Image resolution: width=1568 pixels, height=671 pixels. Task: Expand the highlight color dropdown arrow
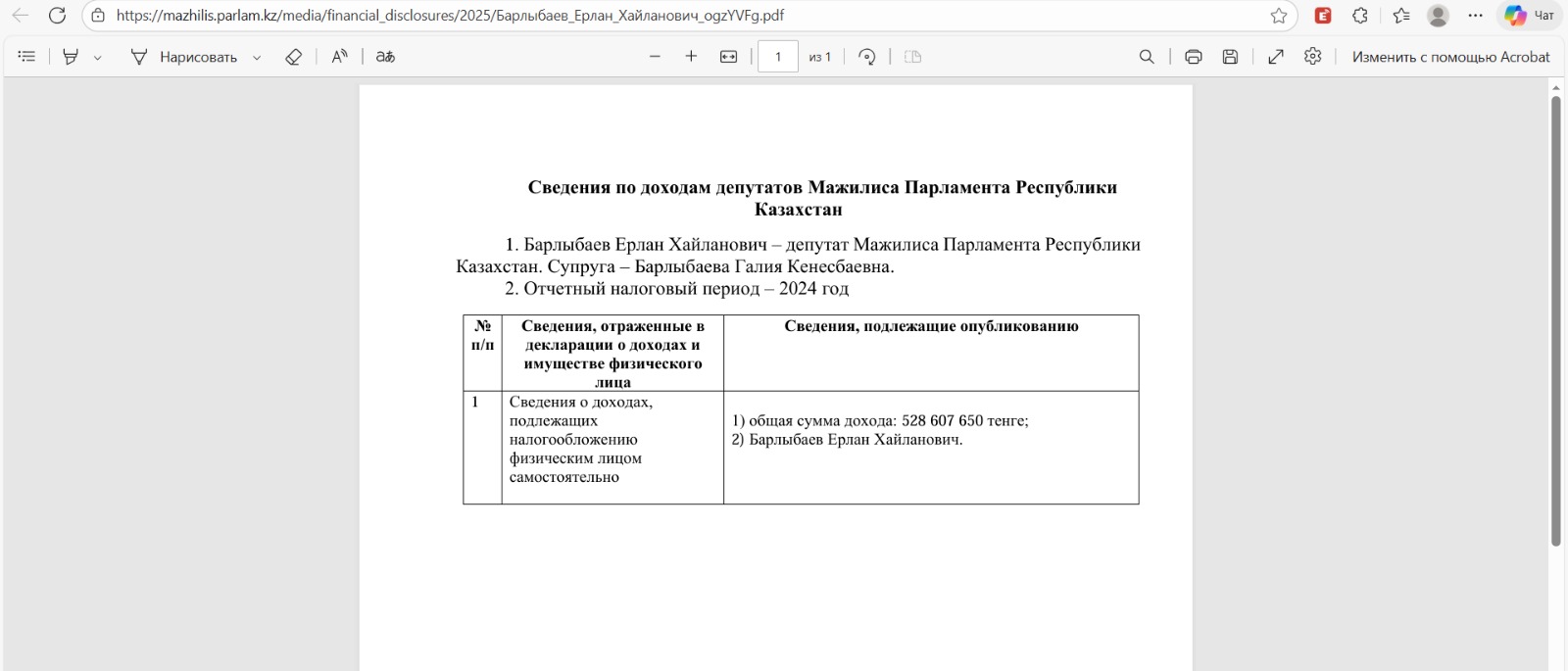[97, 58]
